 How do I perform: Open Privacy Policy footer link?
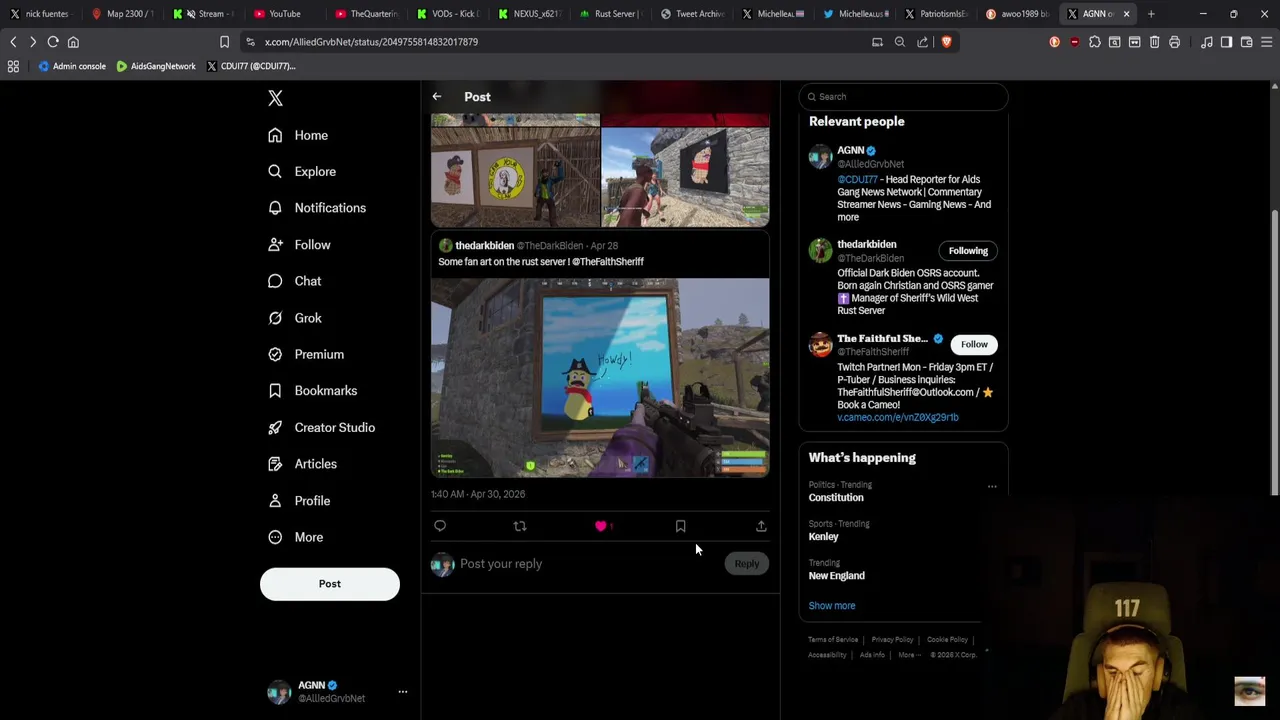coord(892,640)
